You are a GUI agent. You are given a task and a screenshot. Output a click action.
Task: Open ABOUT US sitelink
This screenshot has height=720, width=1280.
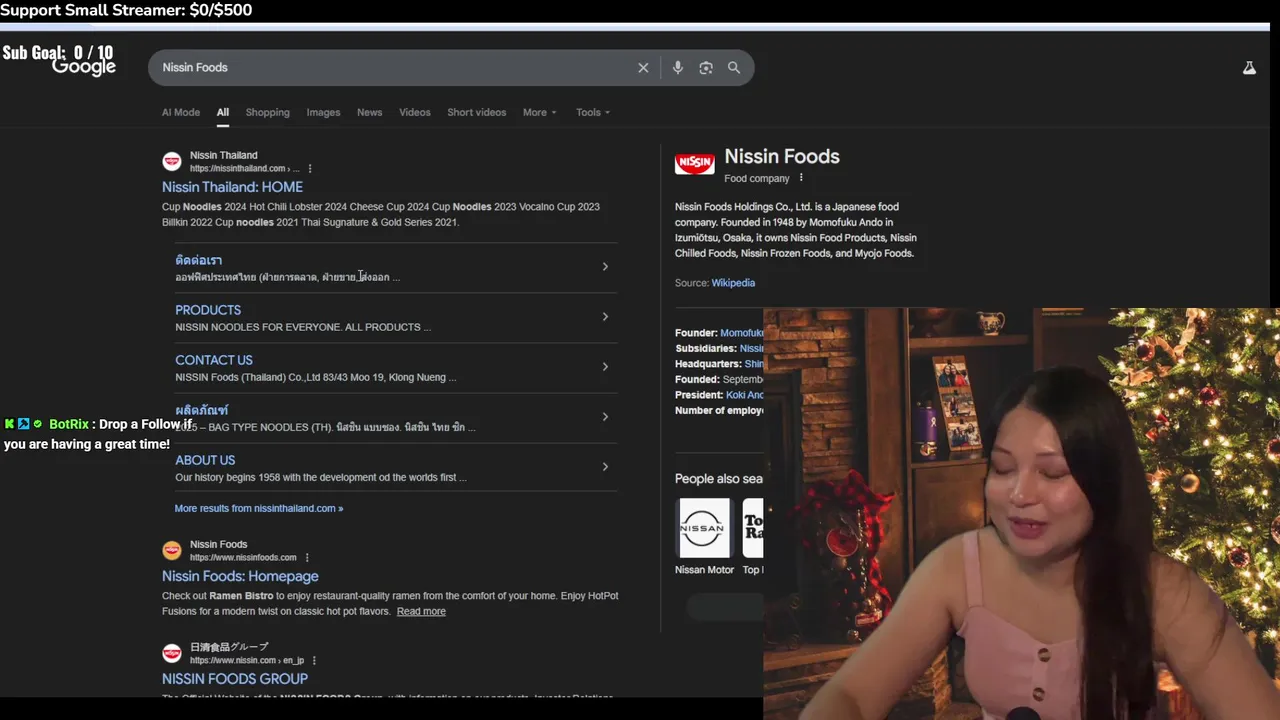[x=205, y=460]
